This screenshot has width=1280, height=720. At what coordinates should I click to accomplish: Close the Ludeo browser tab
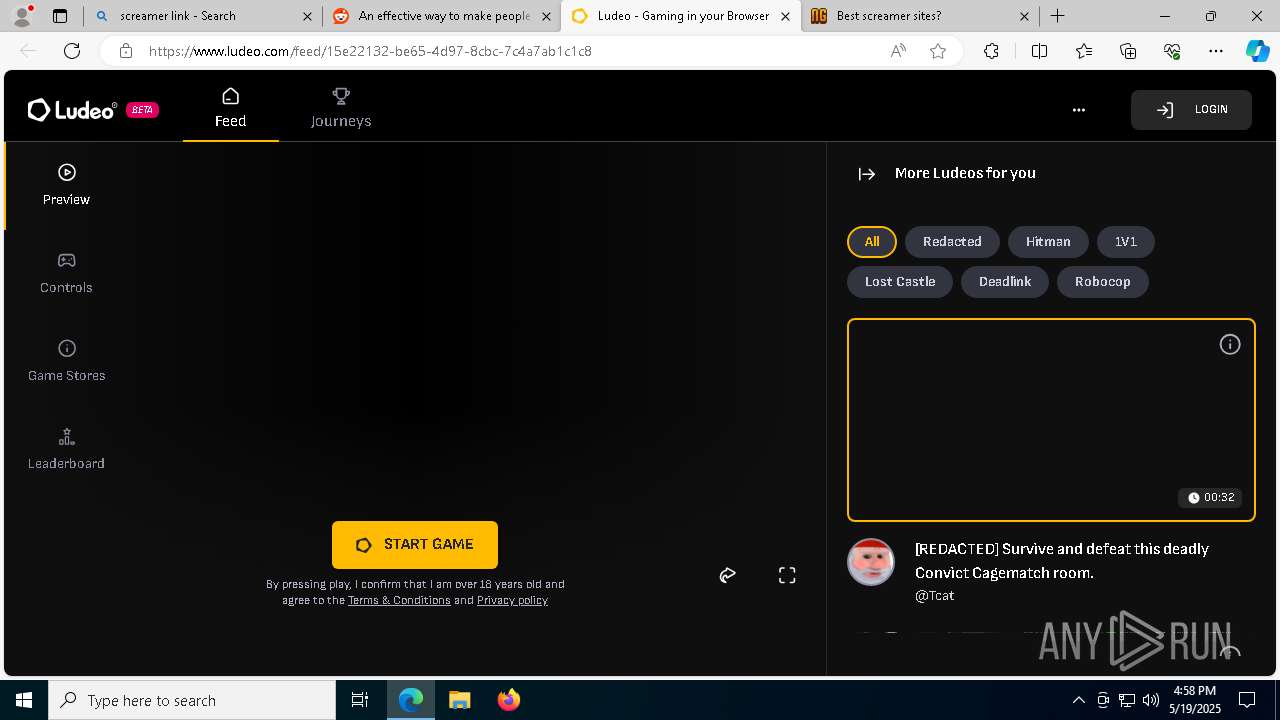786,16
